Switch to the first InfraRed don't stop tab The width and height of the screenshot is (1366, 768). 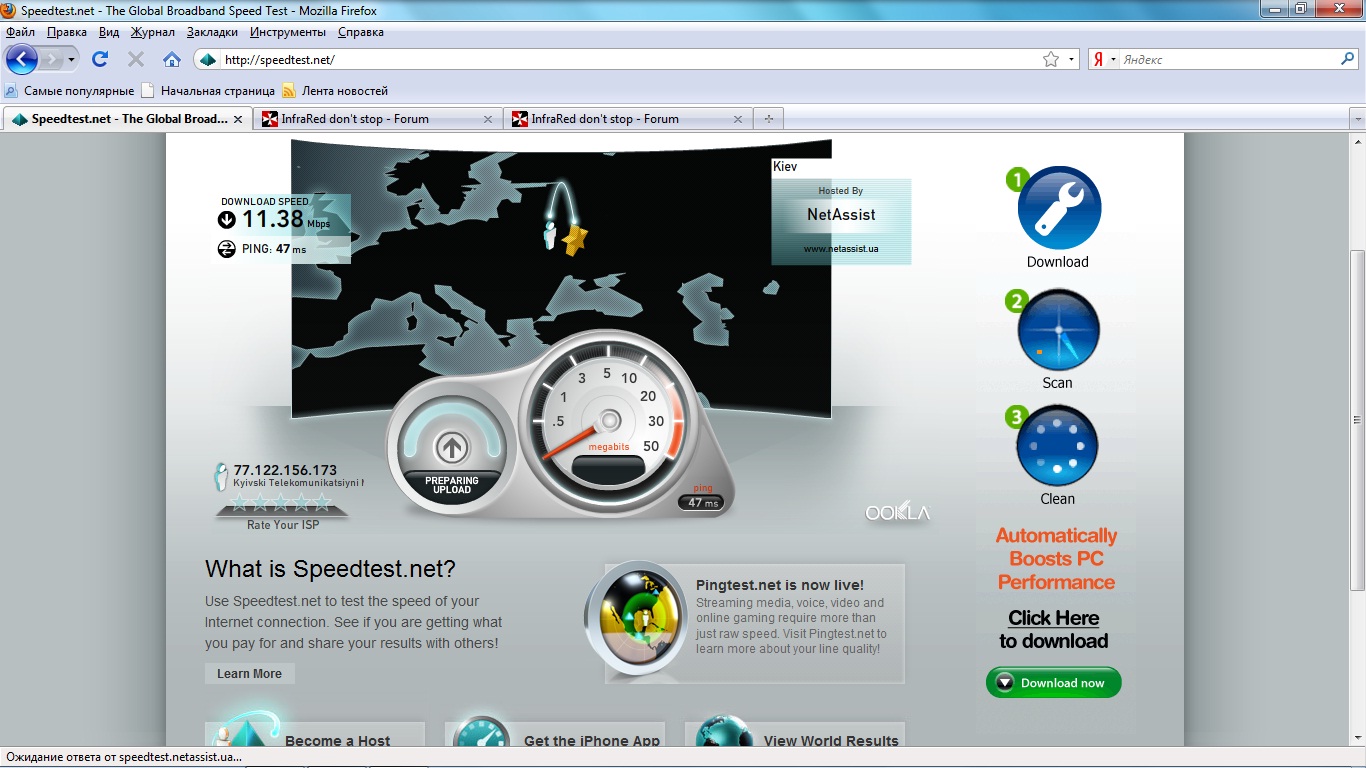pyautogui.click(x=377, y=119)
